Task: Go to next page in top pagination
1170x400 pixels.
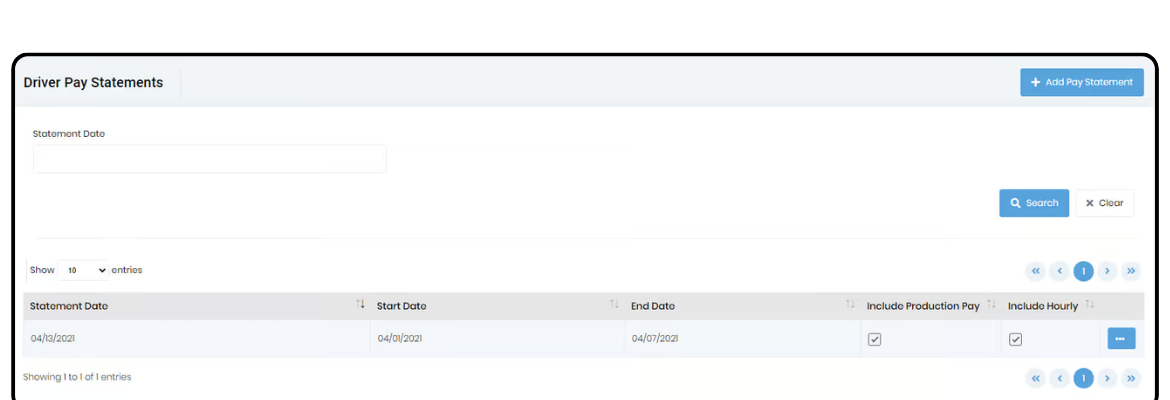Action: click(x=1107, y=271)
